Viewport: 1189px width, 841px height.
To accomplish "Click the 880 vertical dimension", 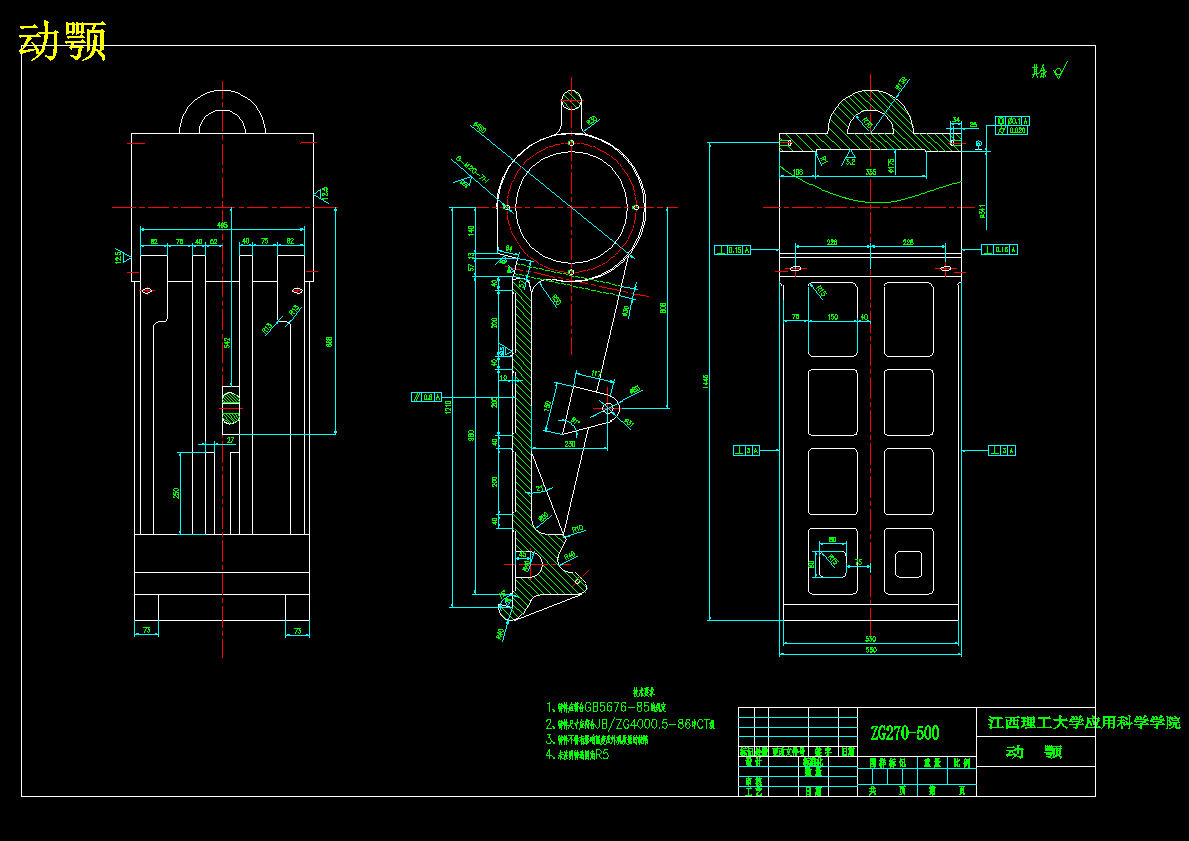I will 471,436.
